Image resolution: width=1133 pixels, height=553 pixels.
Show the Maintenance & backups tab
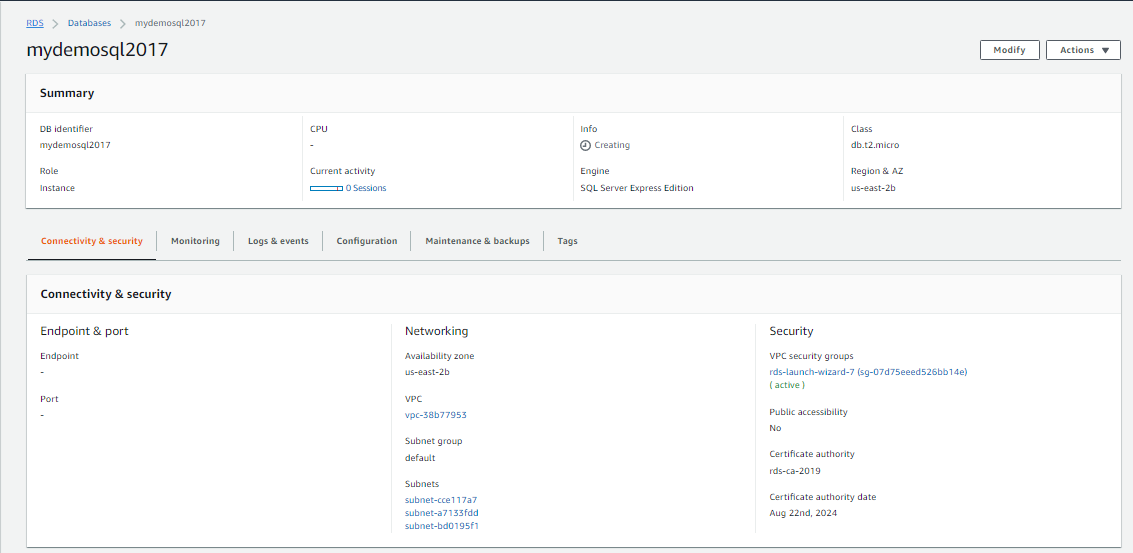click(x=477, y=241)
